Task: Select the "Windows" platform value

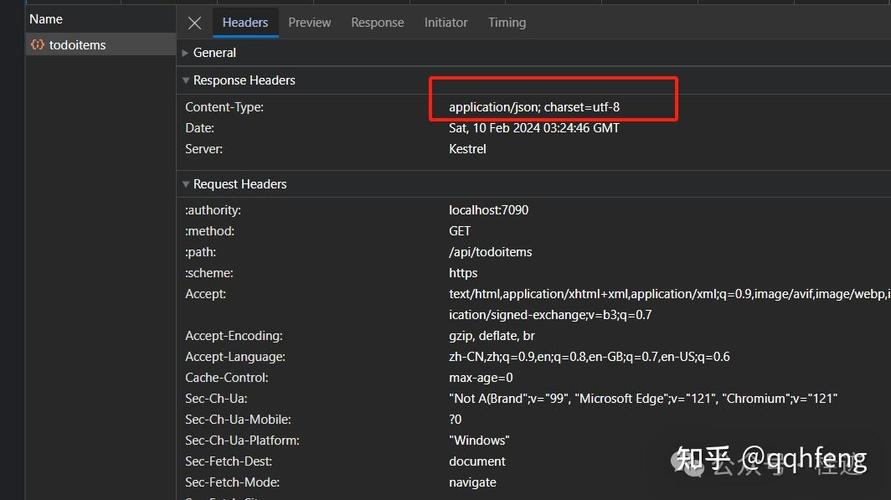Action: tap(479, 440)
